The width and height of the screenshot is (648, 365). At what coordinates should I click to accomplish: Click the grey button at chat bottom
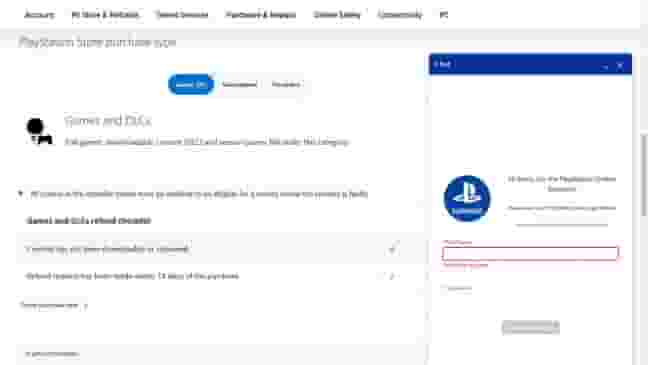click(x=531, y=327)
